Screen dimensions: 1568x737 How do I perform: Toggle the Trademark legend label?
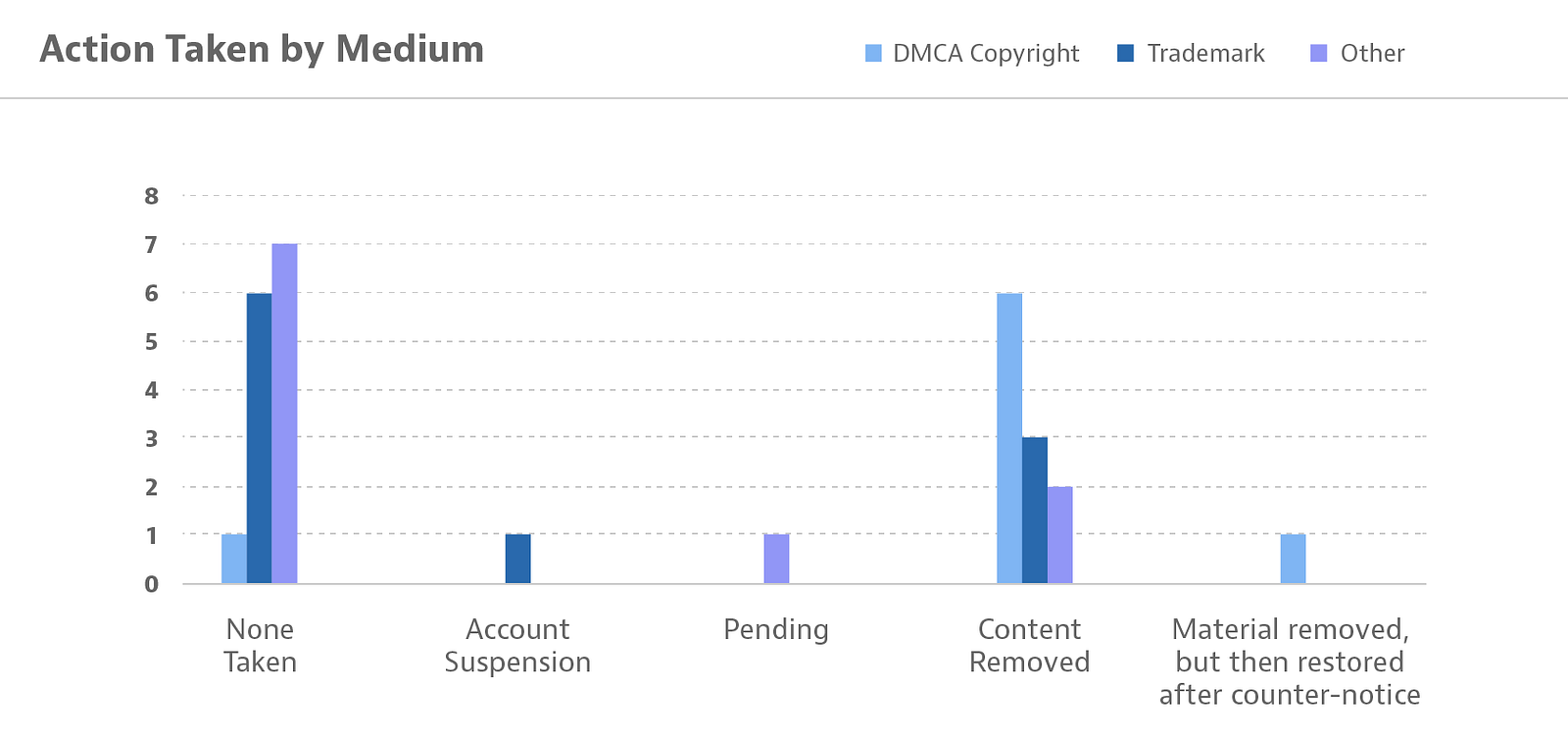point(1205,53)
